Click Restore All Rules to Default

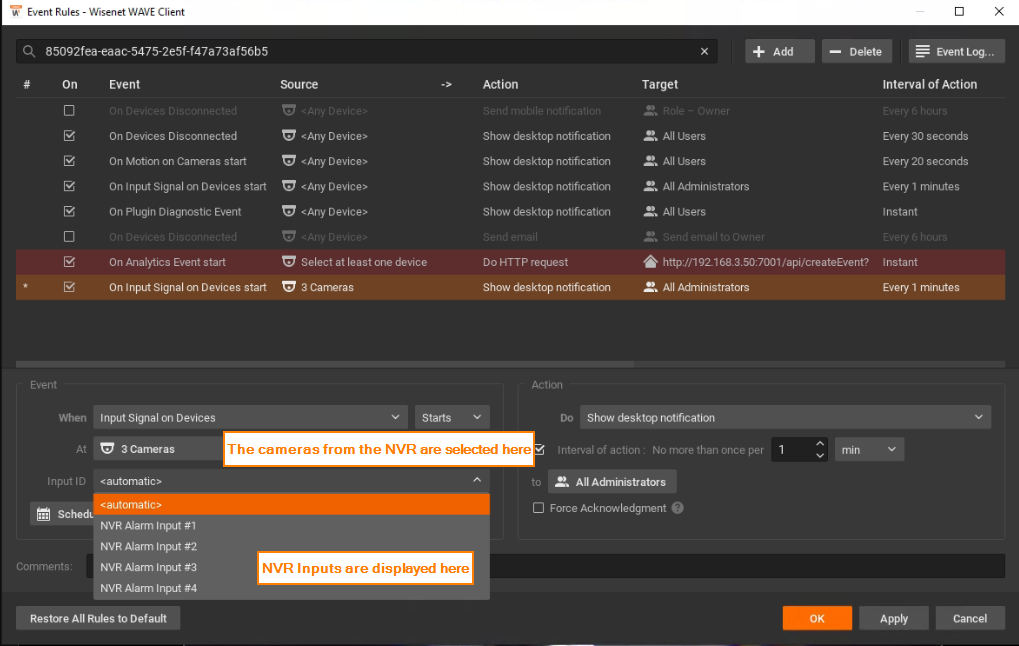pos(98,618)
